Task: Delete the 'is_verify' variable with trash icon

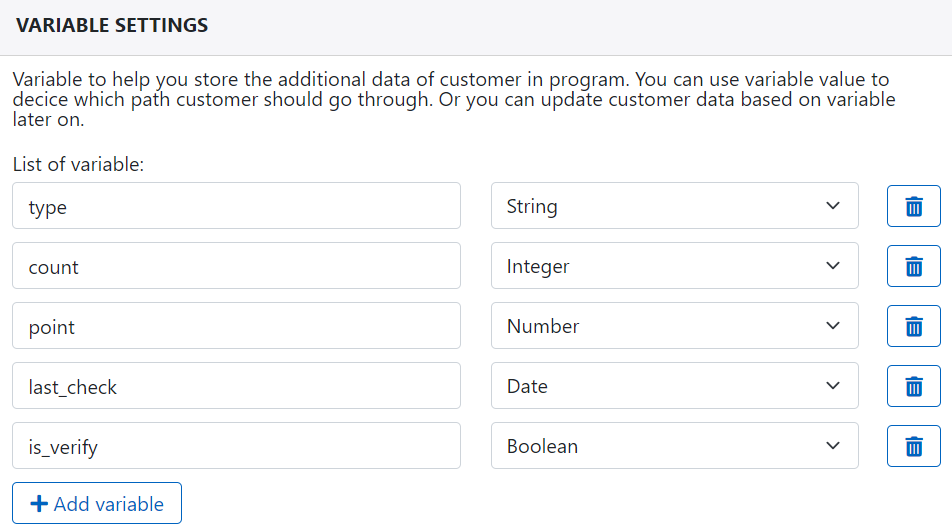Action: click(x=913, y=446)
